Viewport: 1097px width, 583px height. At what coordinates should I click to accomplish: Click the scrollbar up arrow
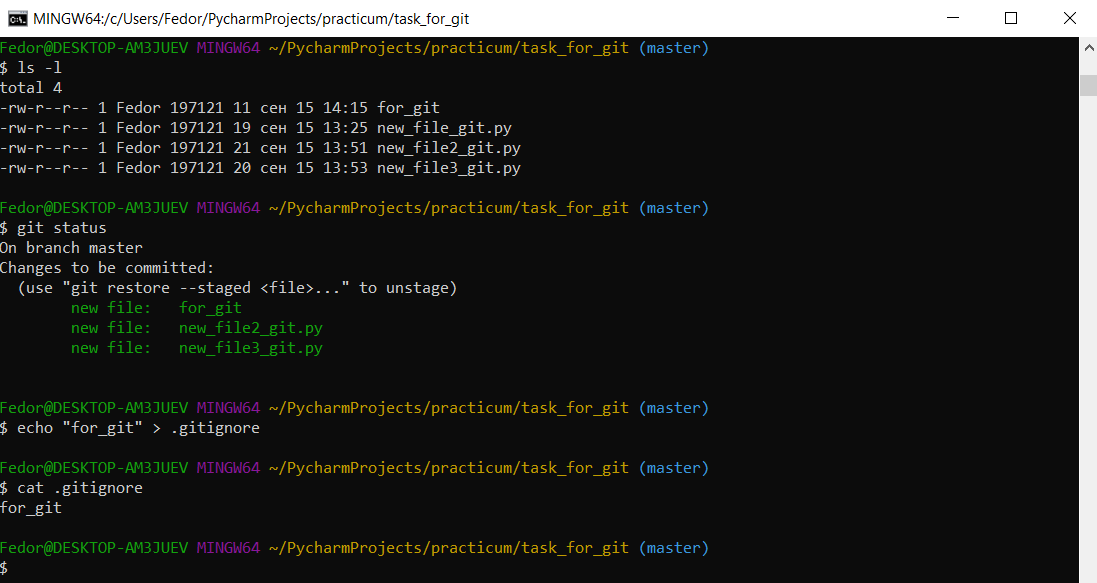[x=1088, y=46]
